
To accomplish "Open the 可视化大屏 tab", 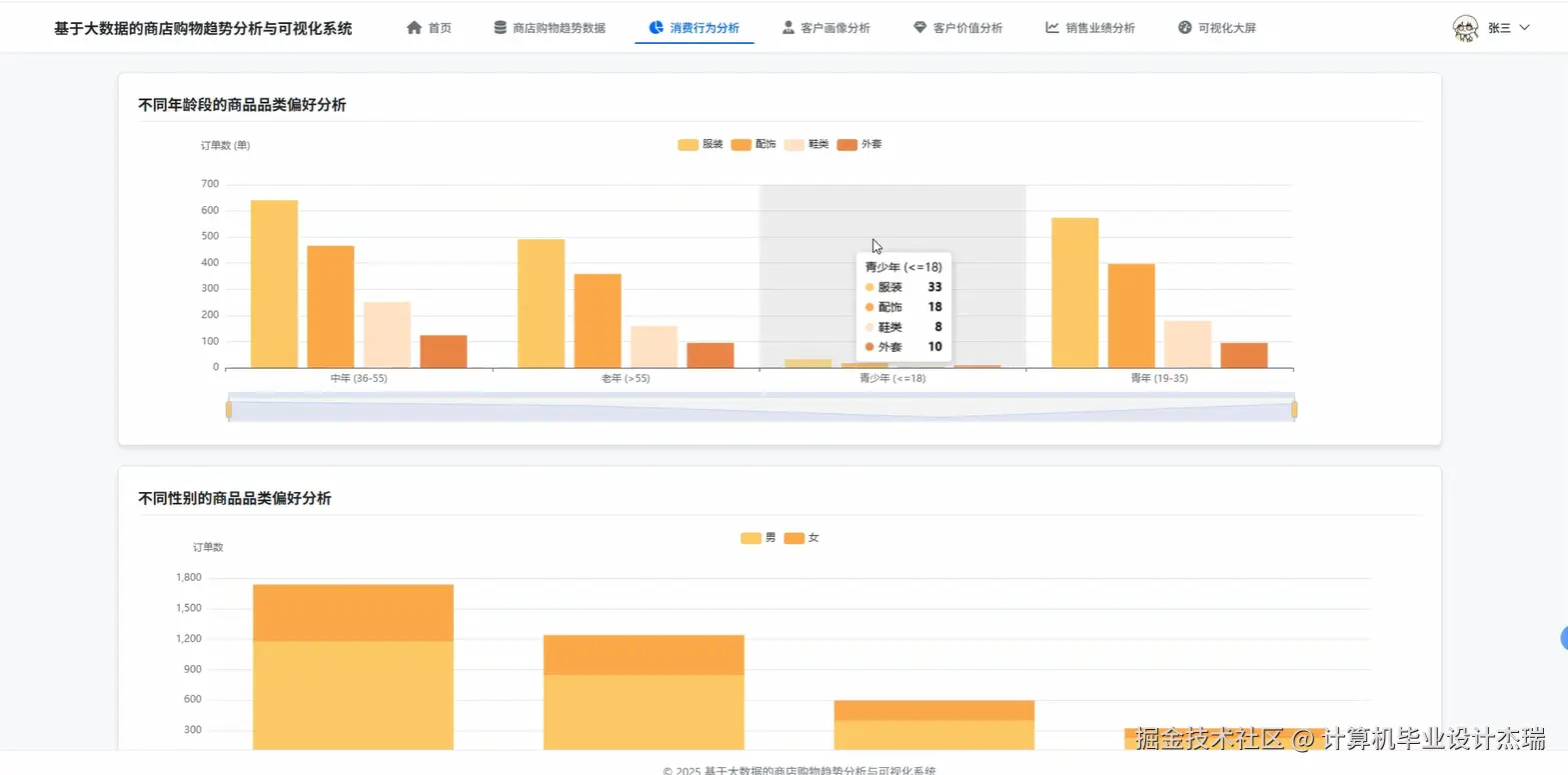I will coord(1217,28).
